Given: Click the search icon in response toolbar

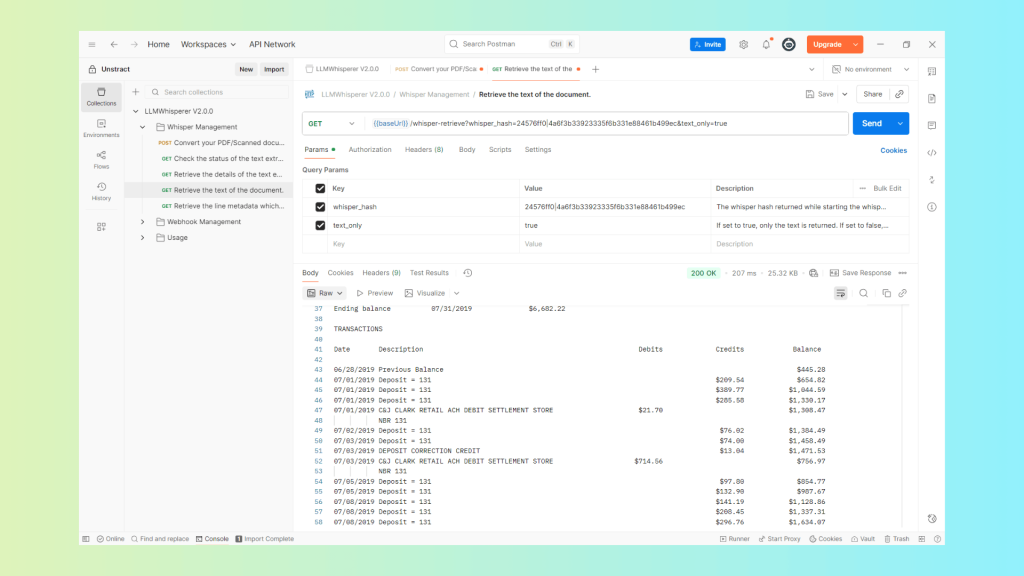Looking at the screenshot, I should (x=864, y=293).
